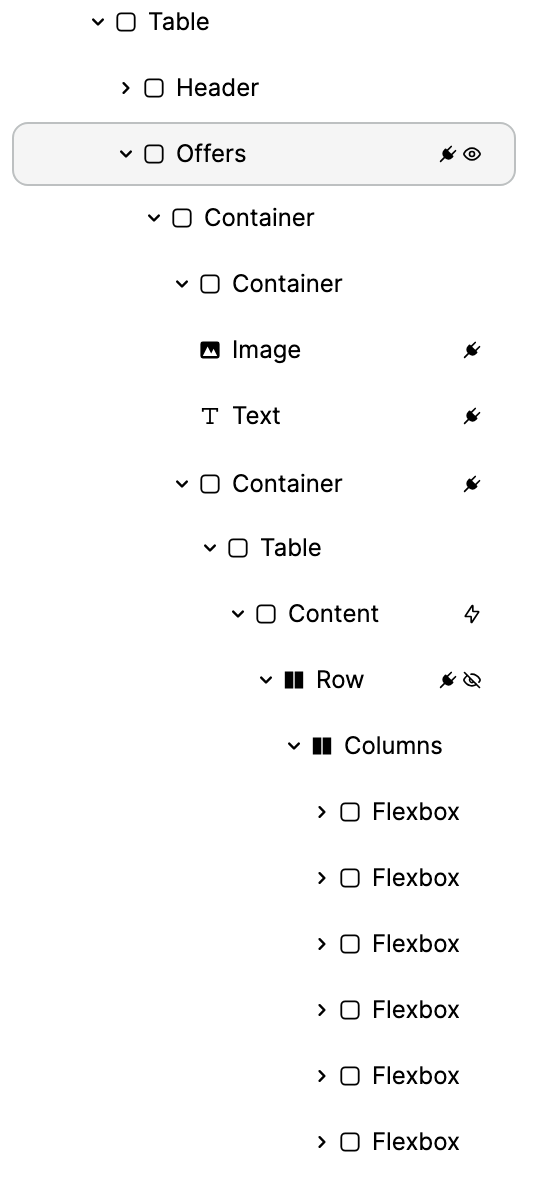Click the T icon of Text layer

(x=210, y=416)
